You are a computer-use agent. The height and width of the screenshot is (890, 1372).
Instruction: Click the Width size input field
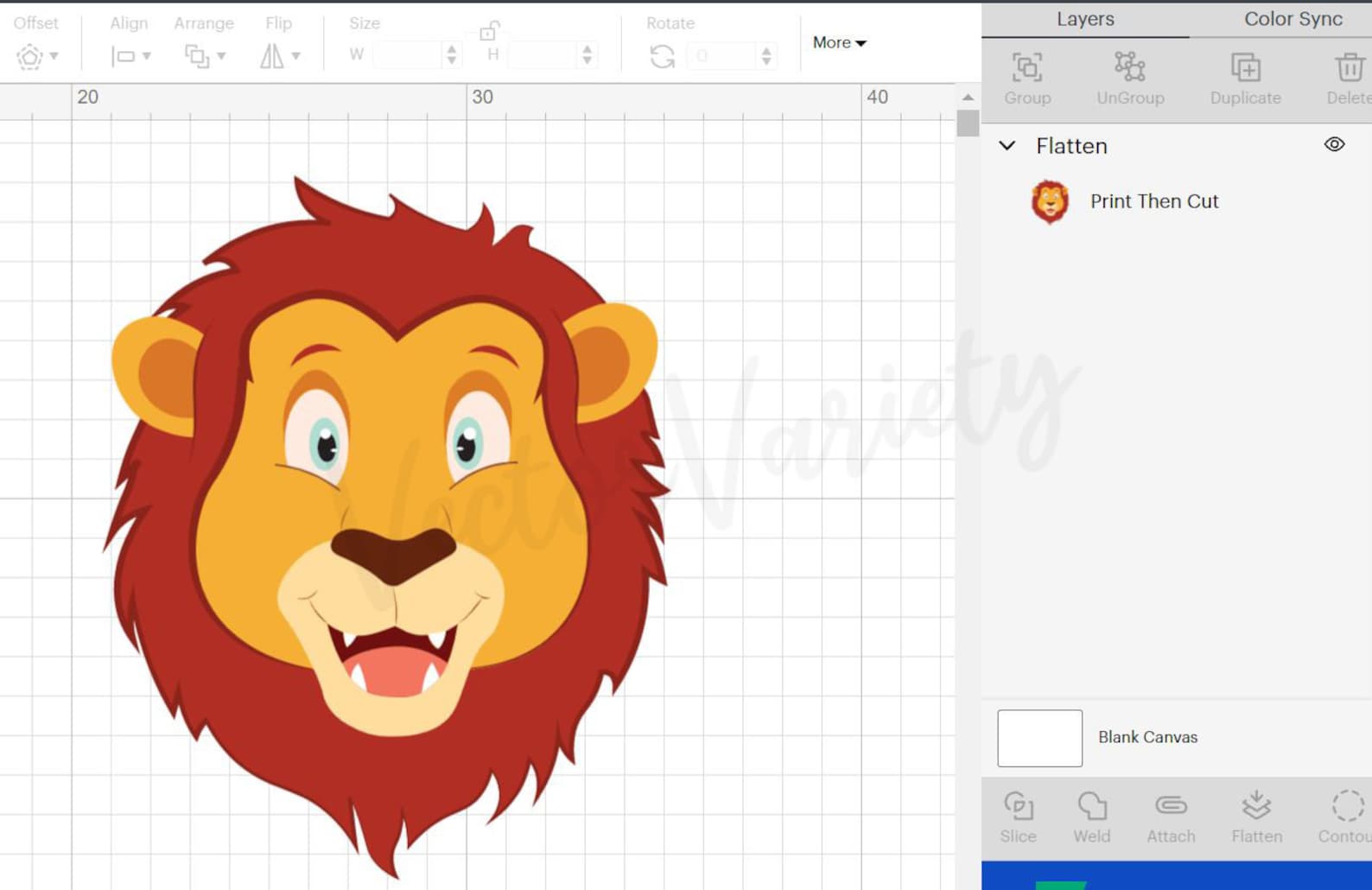click(x=407, y=55)
